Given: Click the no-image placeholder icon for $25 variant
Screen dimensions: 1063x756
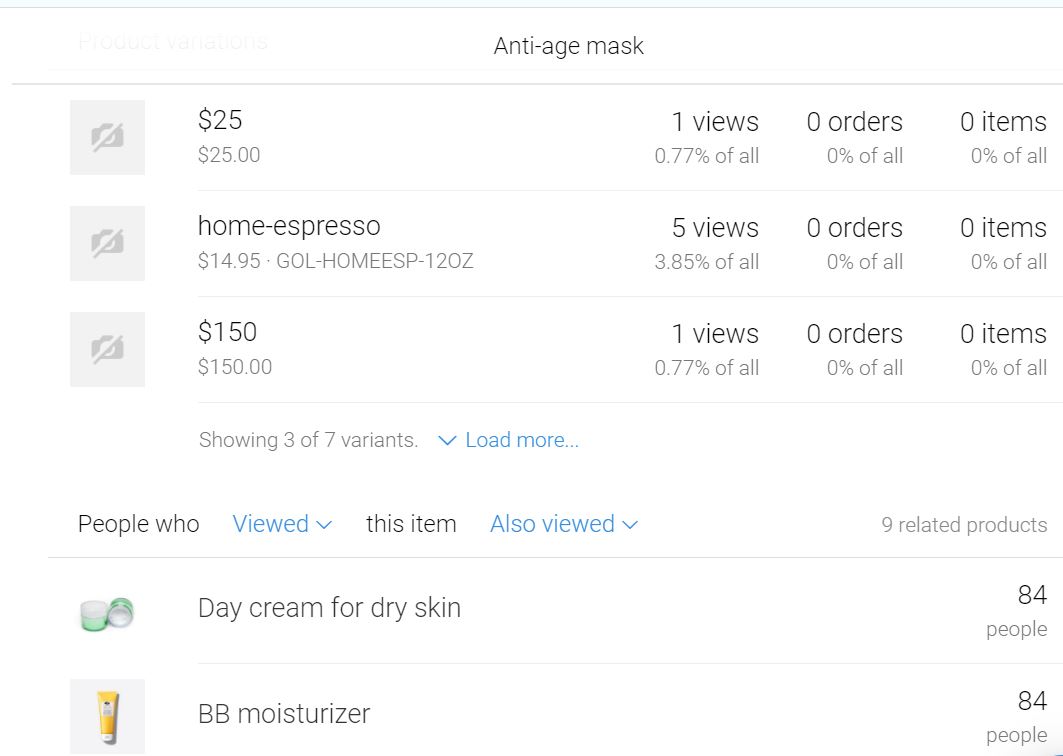Looking at the screenshot, I should [107, 138].
